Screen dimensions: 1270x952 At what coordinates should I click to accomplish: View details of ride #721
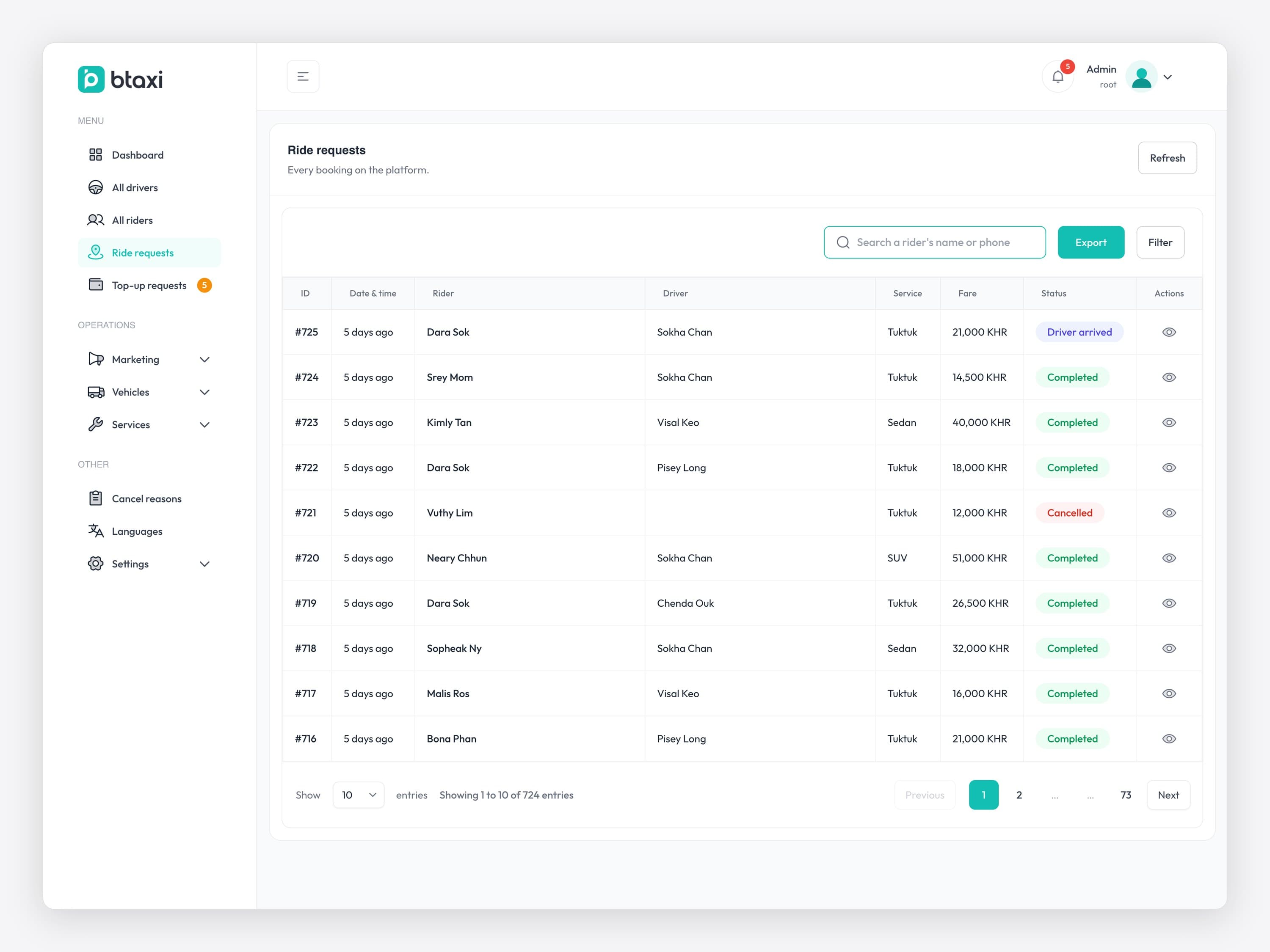coord(1169,513)
